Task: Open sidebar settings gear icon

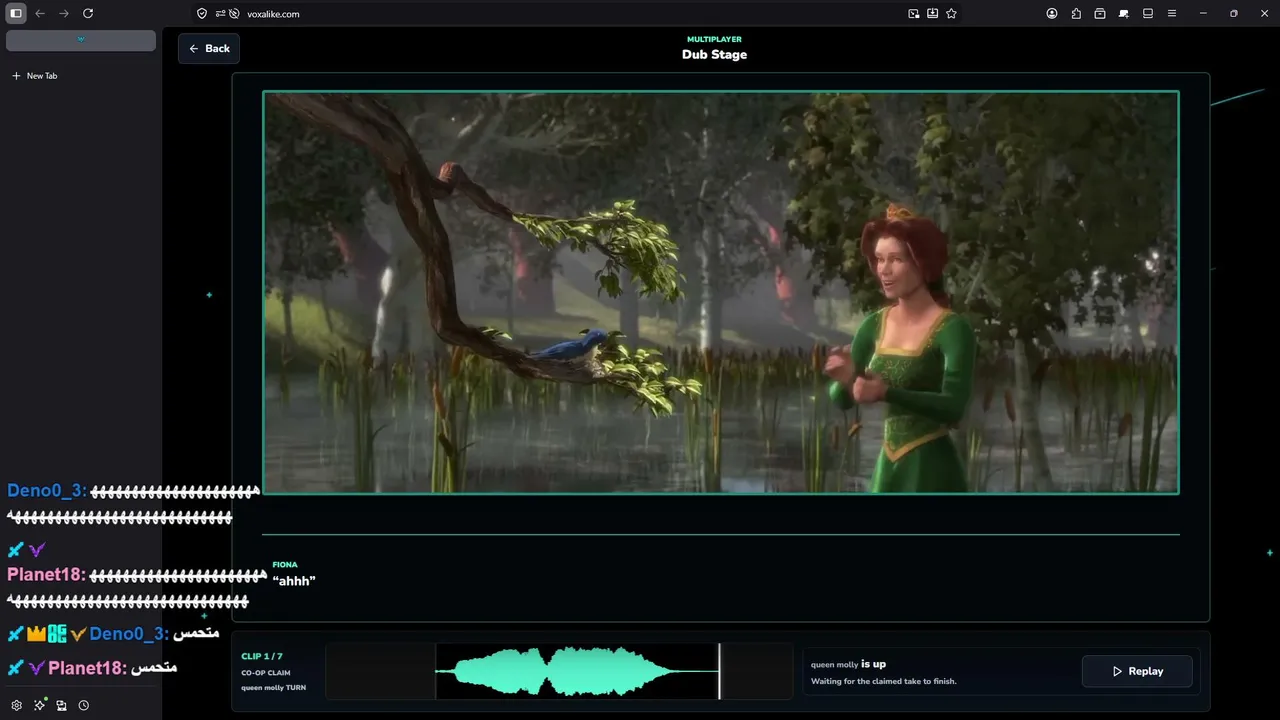Action: 17,705
